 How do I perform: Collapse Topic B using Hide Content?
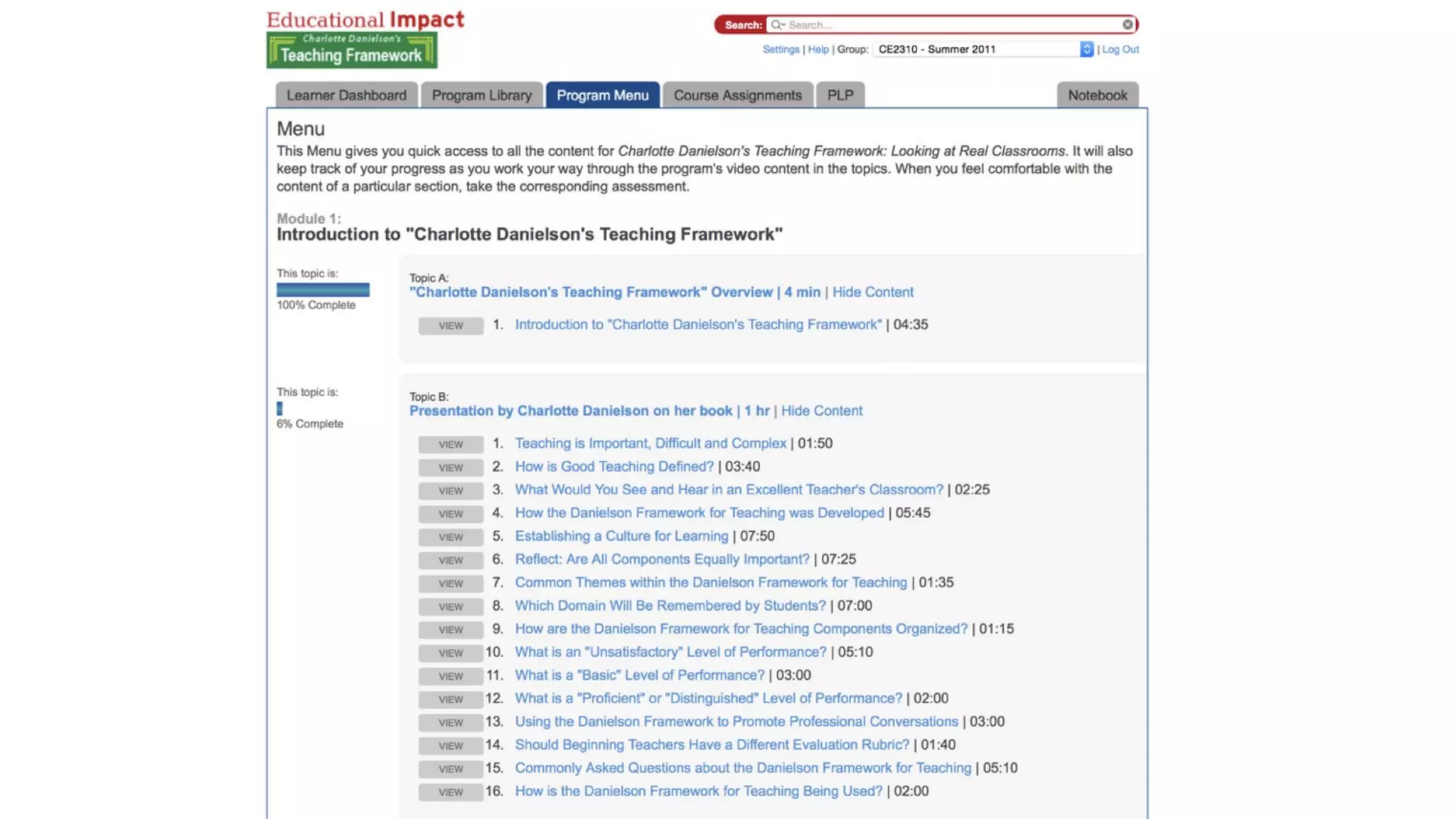click(821, 411)
